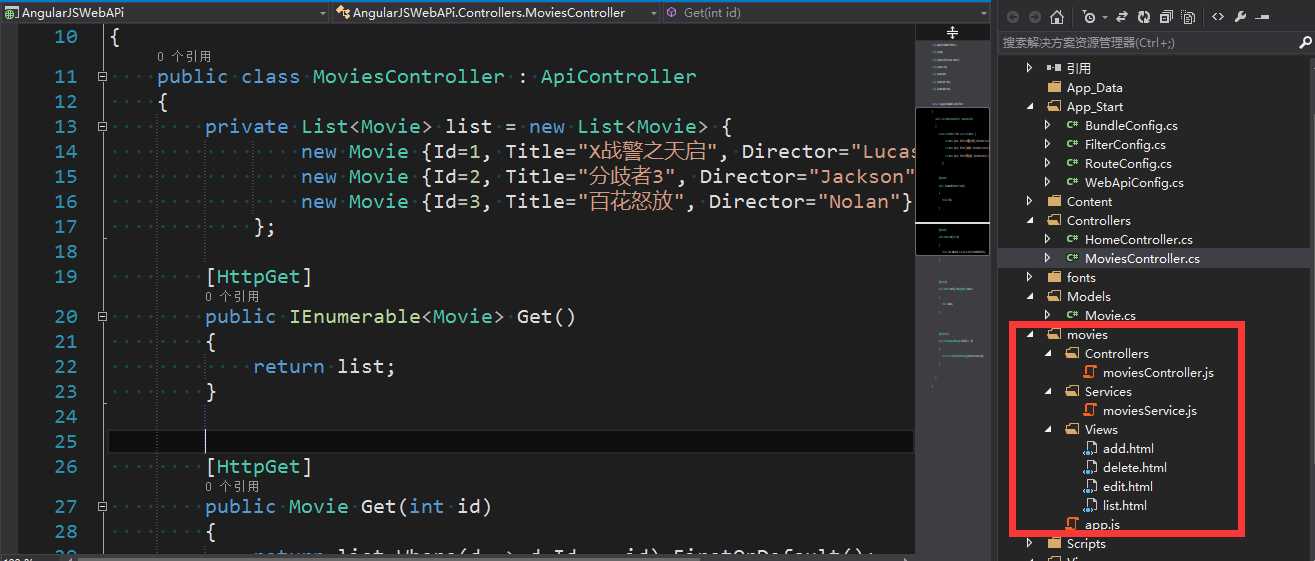Collapse the movies Views subfolder arrow
Image resolution: width=1315 pixels, height=561 pixels.
click(1048, 429)
